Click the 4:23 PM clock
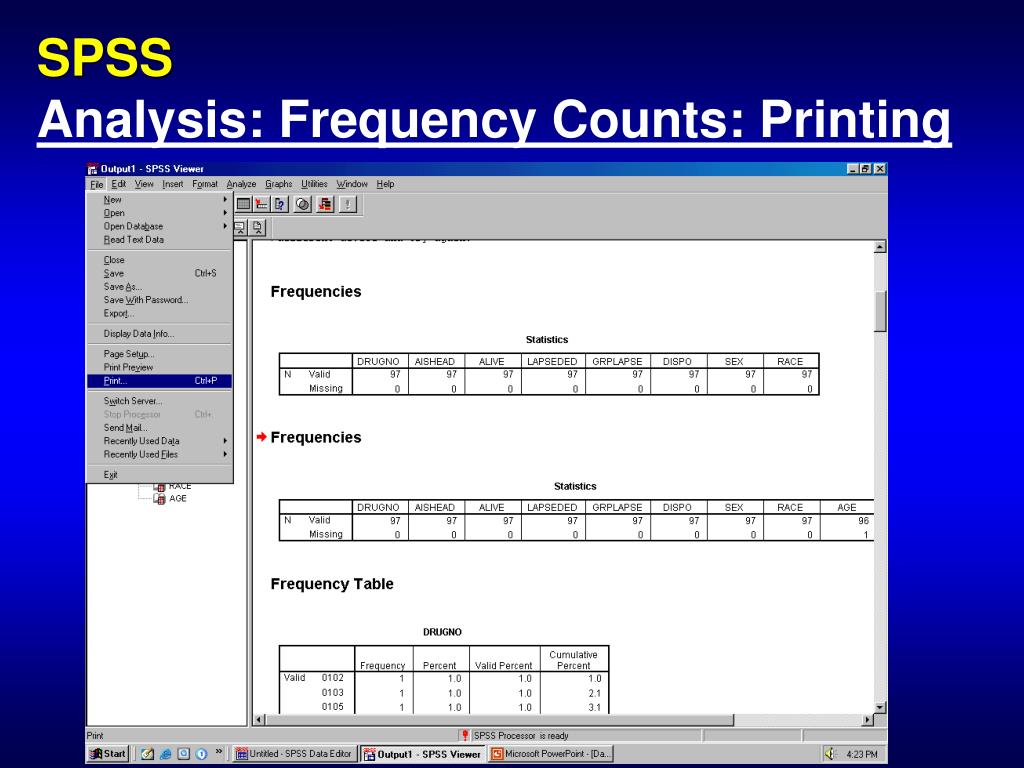 (861, 754)
